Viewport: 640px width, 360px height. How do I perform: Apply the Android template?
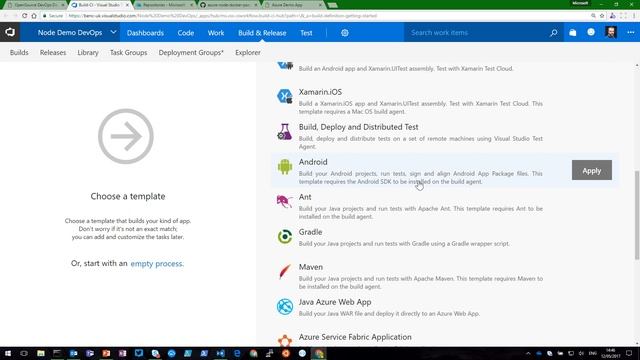[591, 170]
